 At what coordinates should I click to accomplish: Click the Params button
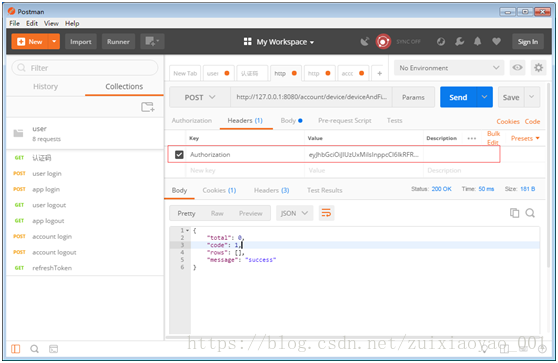413,97
